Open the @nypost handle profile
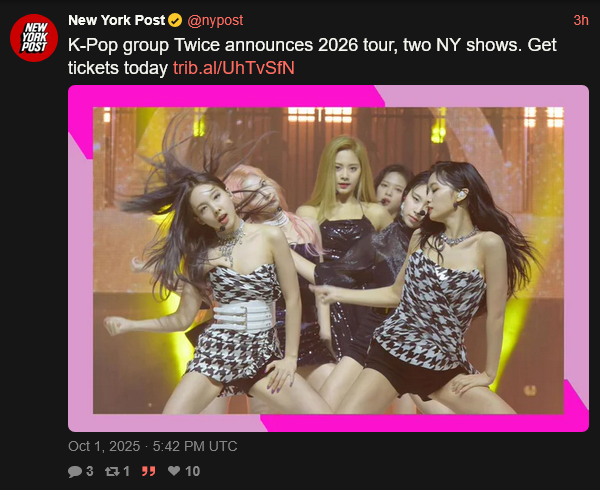This screenshot has width=600, height=490. 215,20
